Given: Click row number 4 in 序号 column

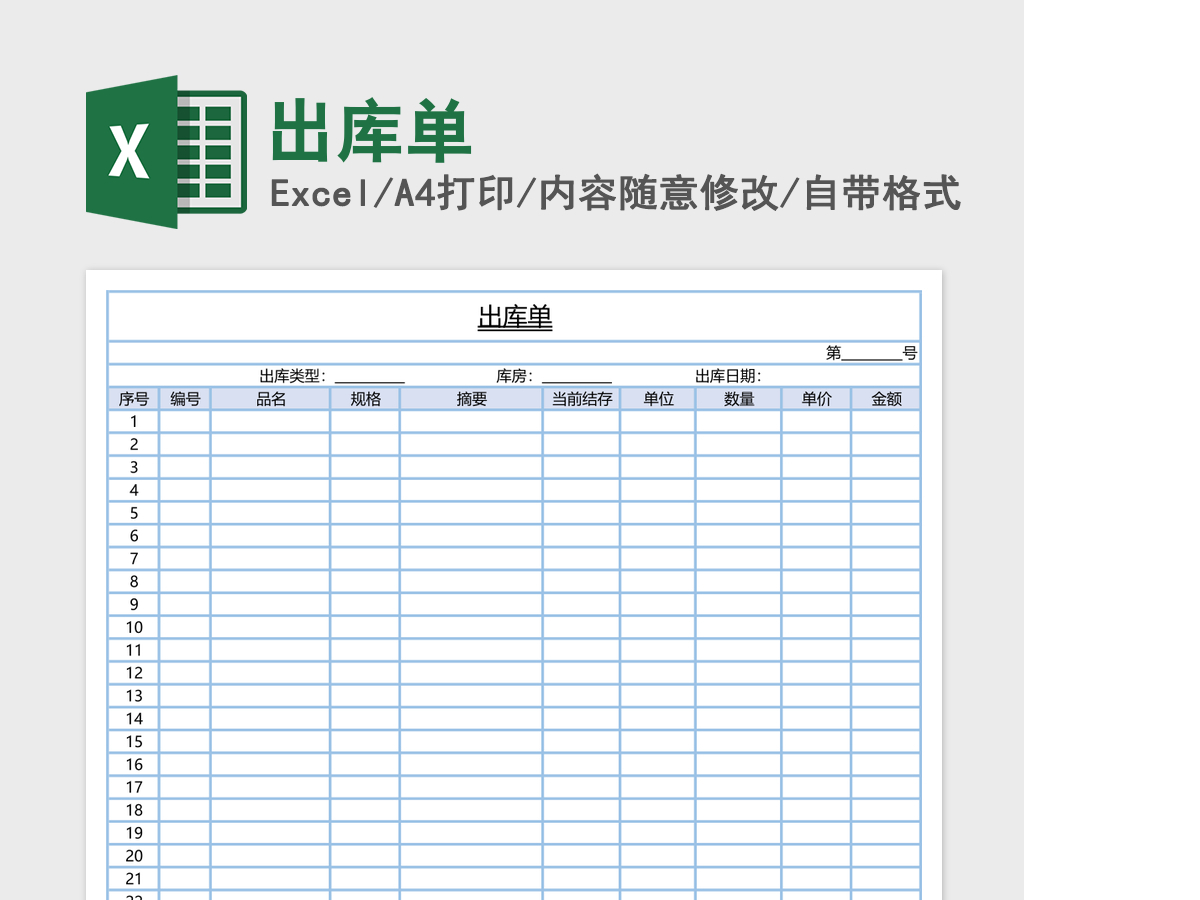Looking at the screenshot, I should [x=134, y=491].
